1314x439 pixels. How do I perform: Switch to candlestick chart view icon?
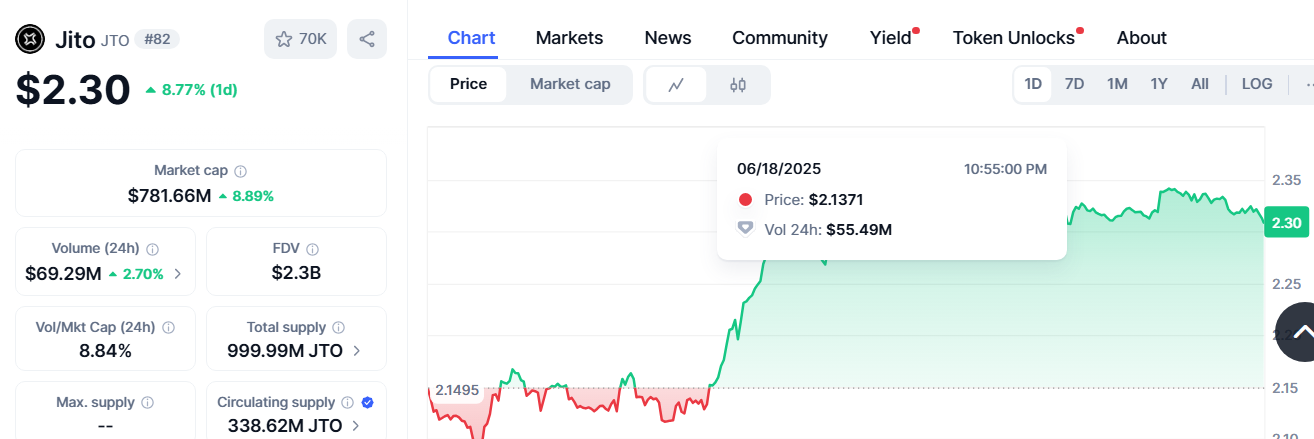click(738, 85)
